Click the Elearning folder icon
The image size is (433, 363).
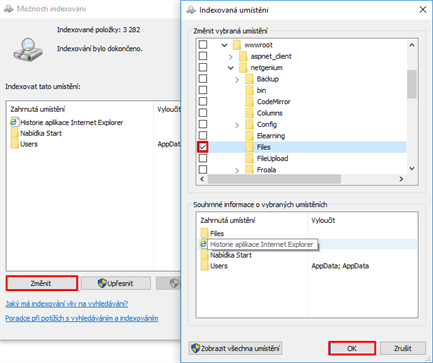[249, 136]
